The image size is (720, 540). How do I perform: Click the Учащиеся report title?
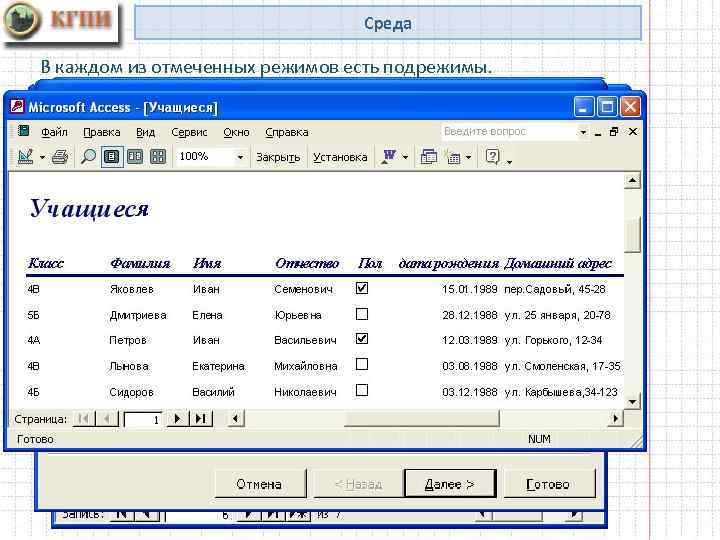(89, 209)
